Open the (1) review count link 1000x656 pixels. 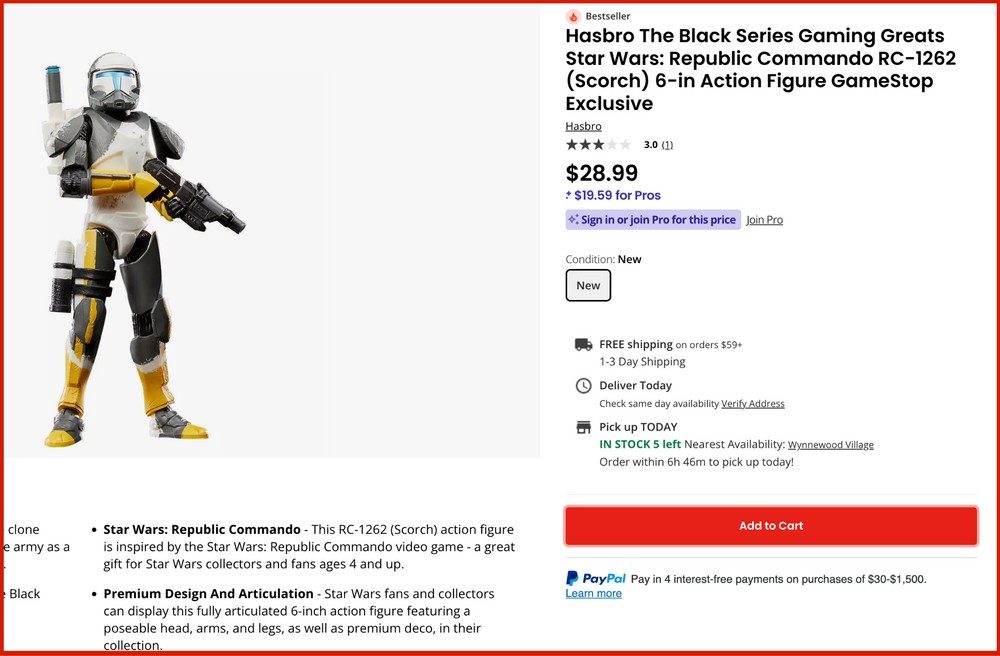coord(667,144)
